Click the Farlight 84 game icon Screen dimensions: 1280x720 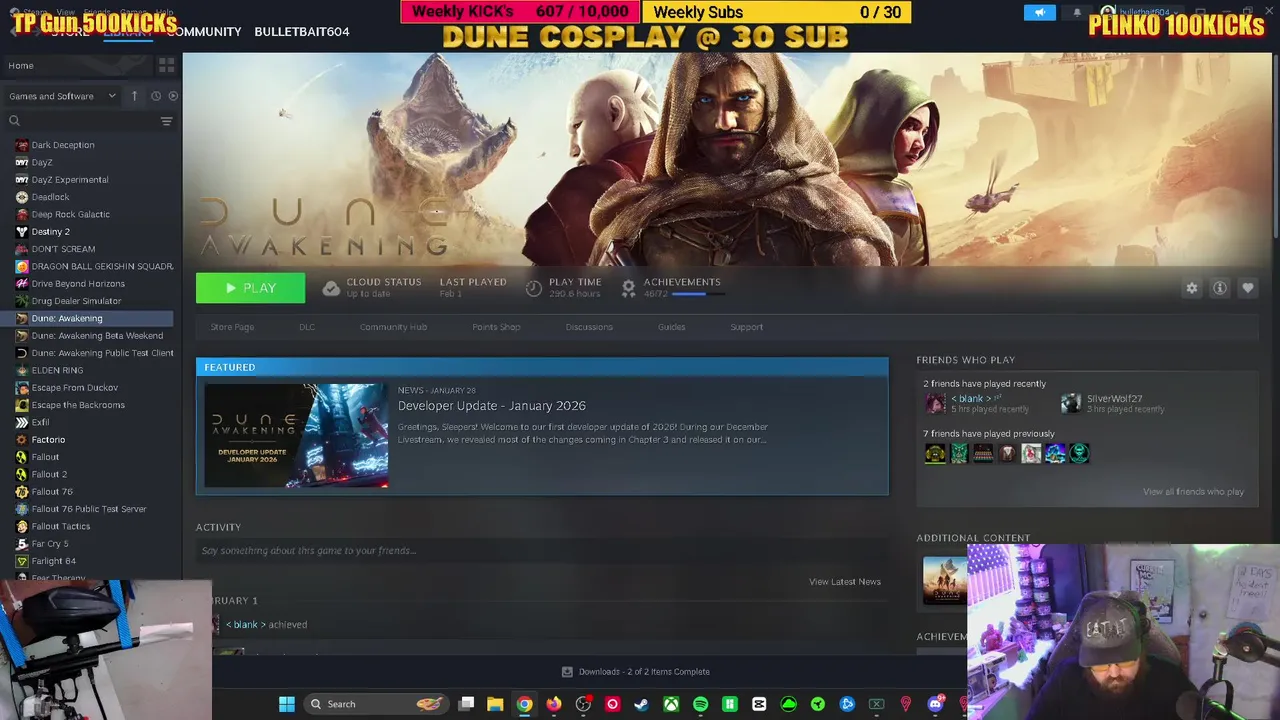(x=22, y=561)
